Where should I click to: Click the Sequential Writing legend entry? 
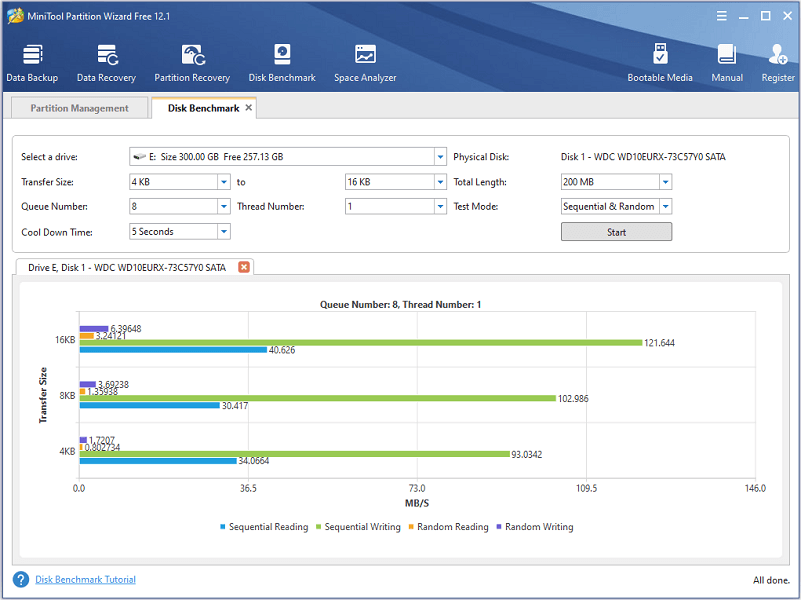pyautogui.click(x=358, y=527)
